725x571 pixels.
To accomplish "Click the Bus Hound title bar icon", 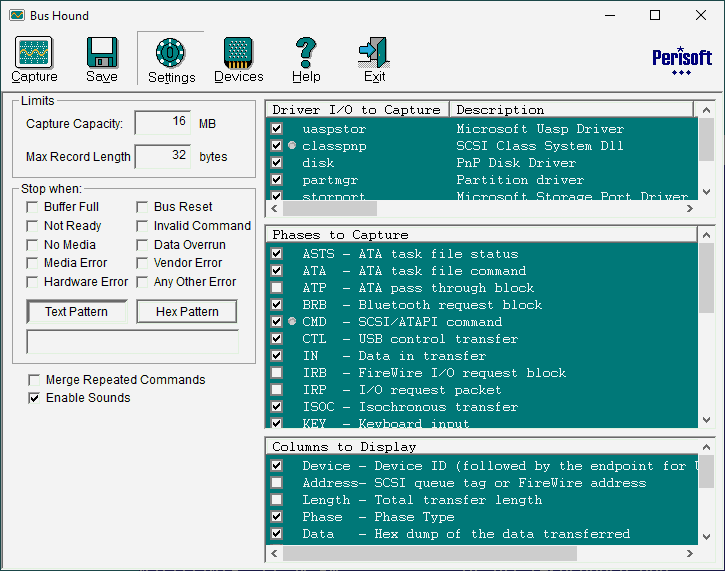I will [16, 16].
